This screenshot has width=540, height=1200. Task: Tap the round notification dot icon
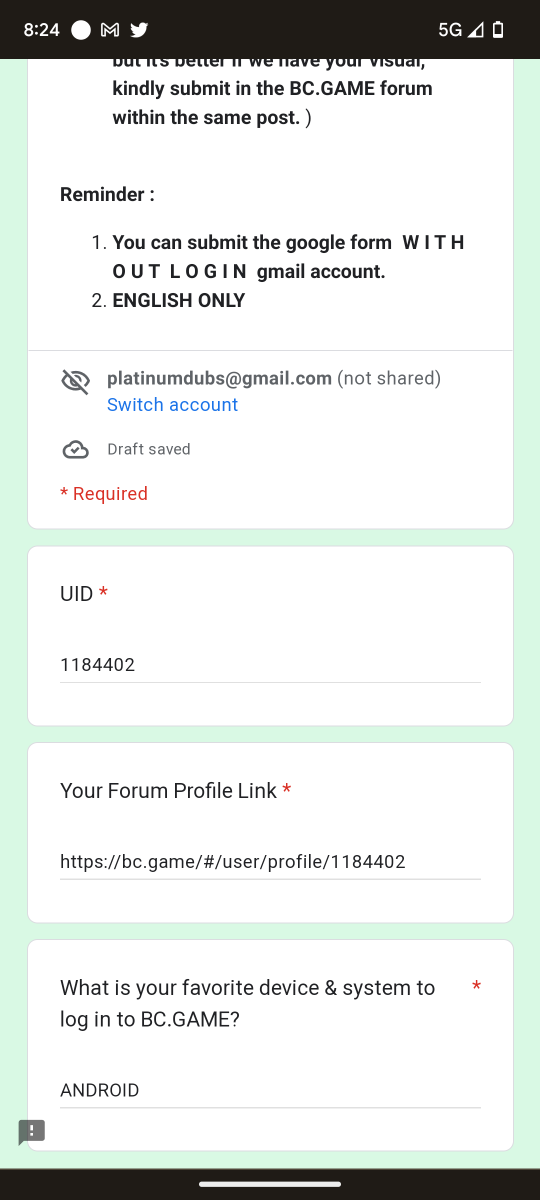(x=81, y=30)
